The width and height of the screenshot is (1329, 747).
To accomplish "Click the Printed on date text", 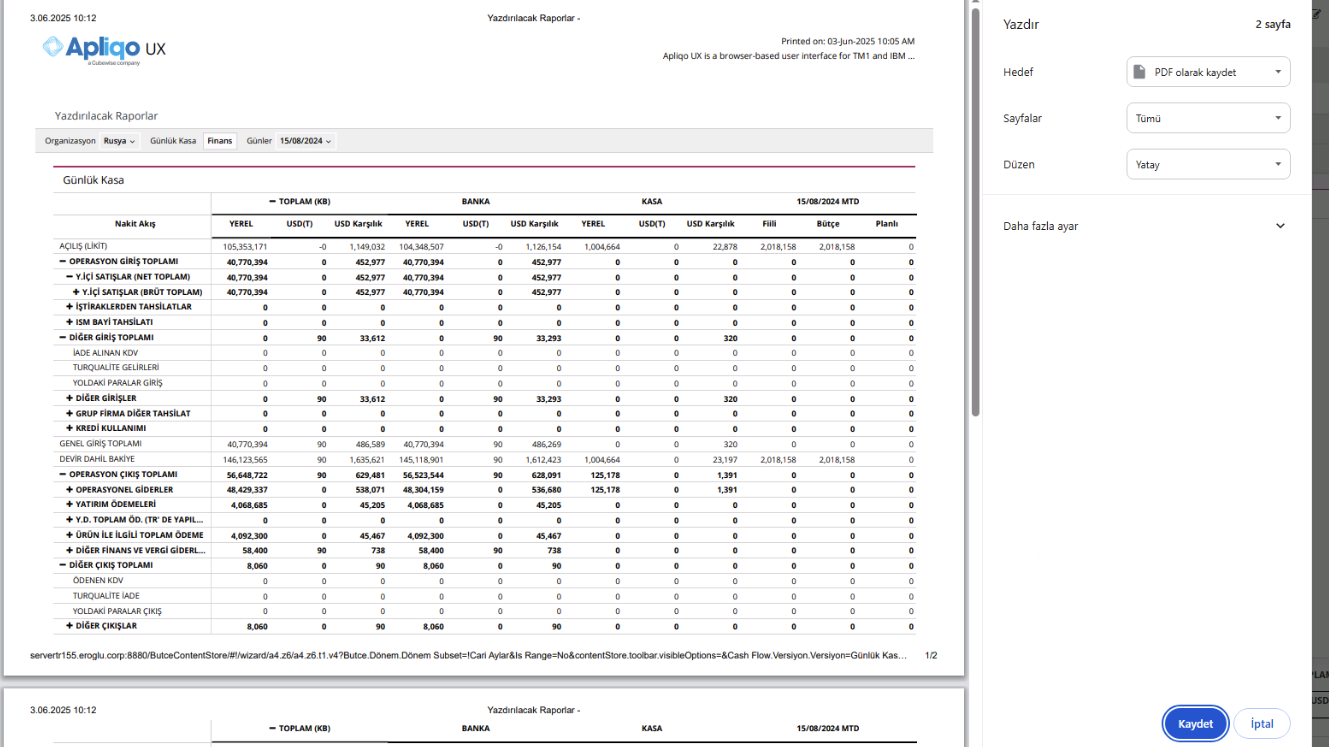I will point(848,41).
